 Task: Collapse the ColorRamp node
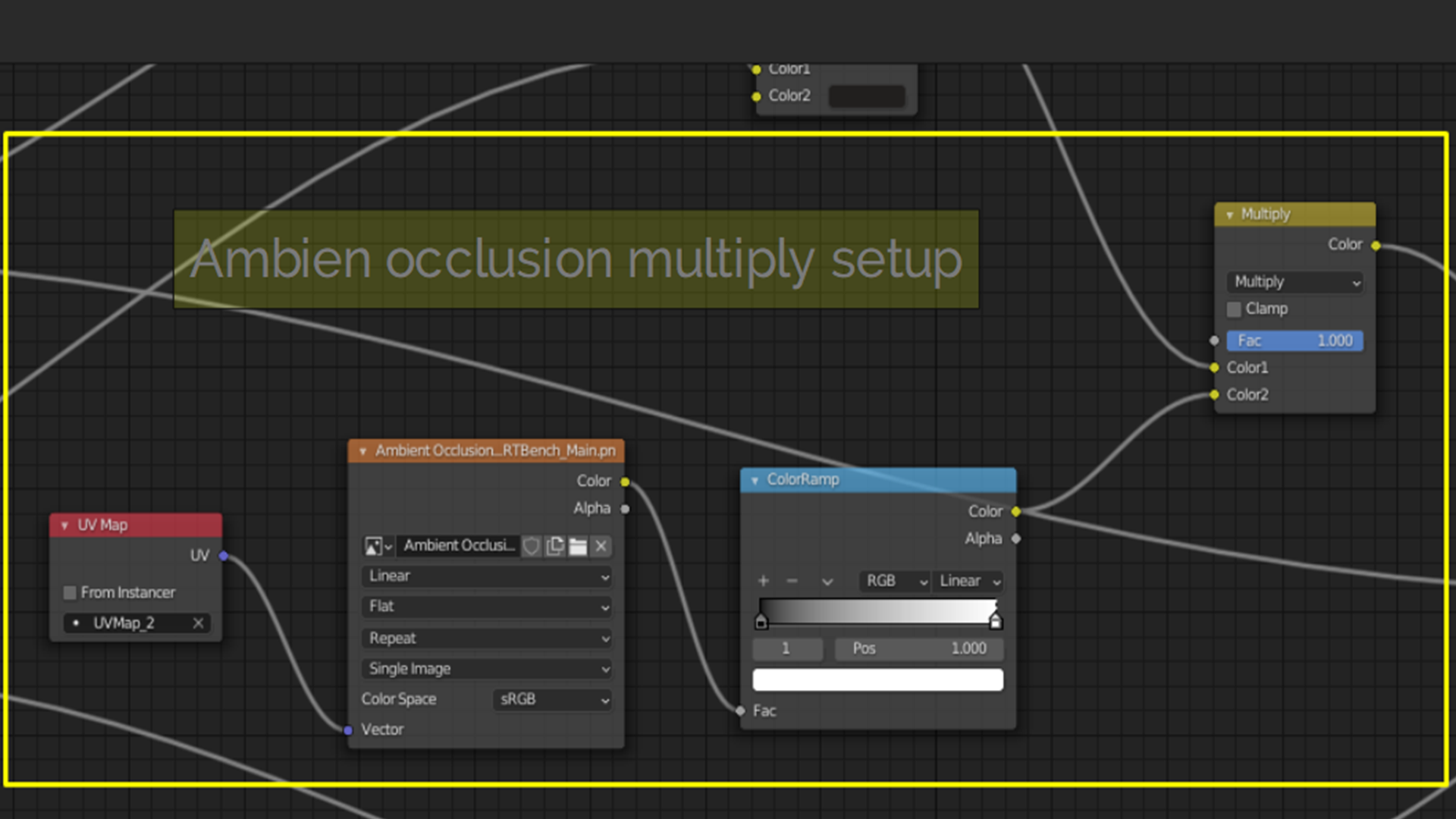click(x=755, y=480)
